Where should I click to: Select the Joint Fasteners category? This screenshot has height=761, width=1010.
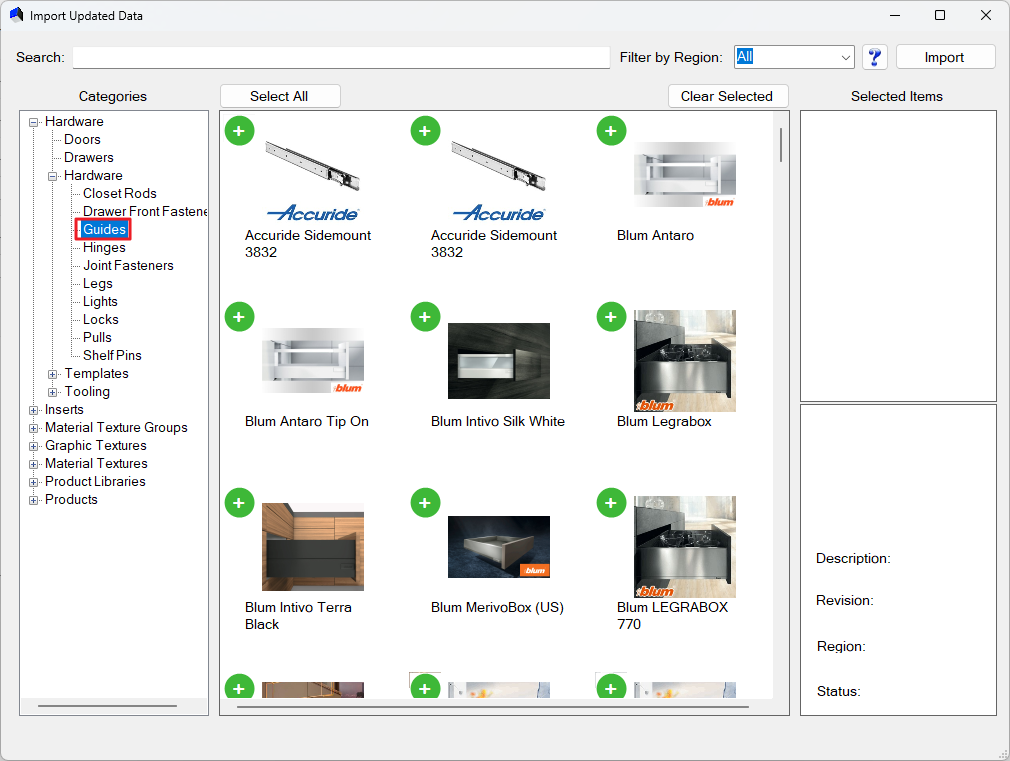(x=128, y=265)
